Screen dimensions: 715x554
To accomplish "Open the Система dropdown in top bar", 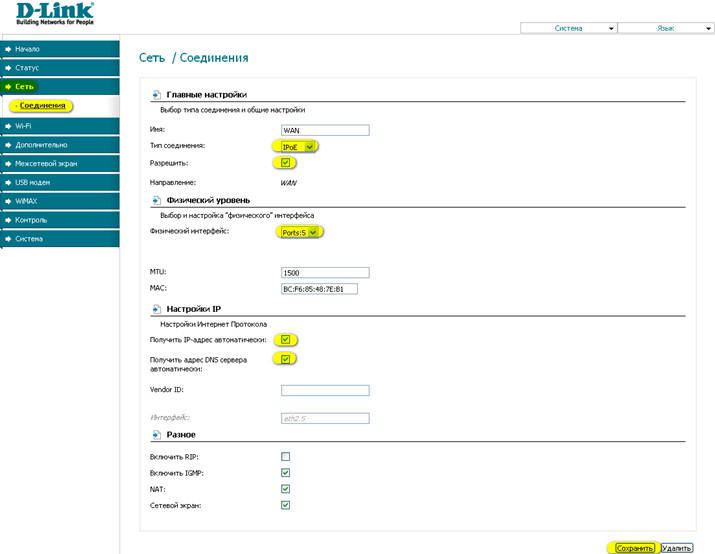I will [568, 29].
